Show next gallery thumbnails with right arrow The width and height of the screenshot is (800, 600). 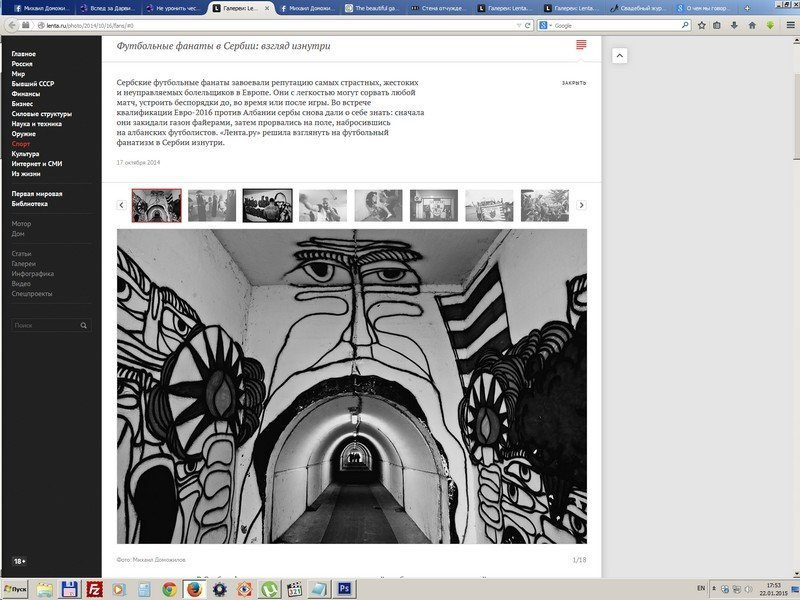[581, 205]
